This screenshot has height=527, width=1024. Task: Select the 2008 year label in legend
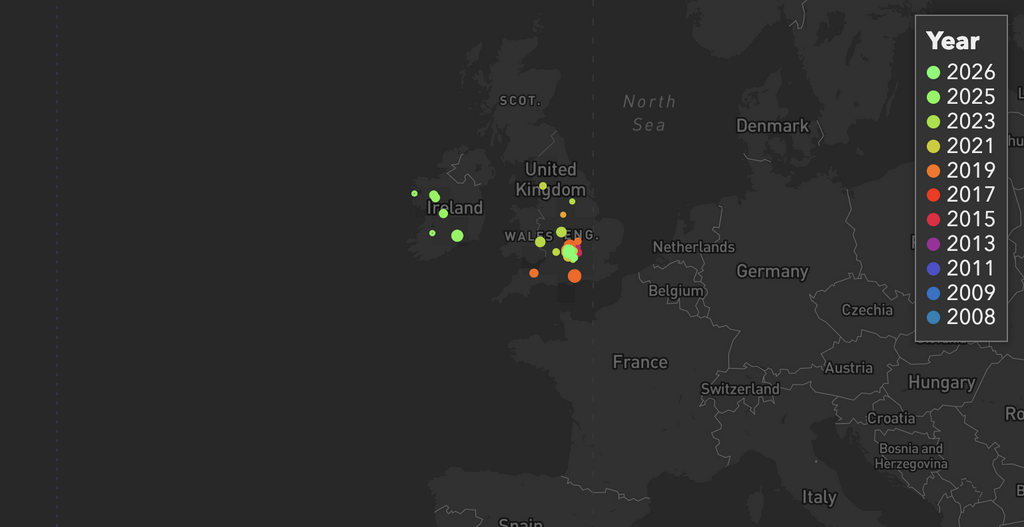pyautogui.click(x=970, y=317)
